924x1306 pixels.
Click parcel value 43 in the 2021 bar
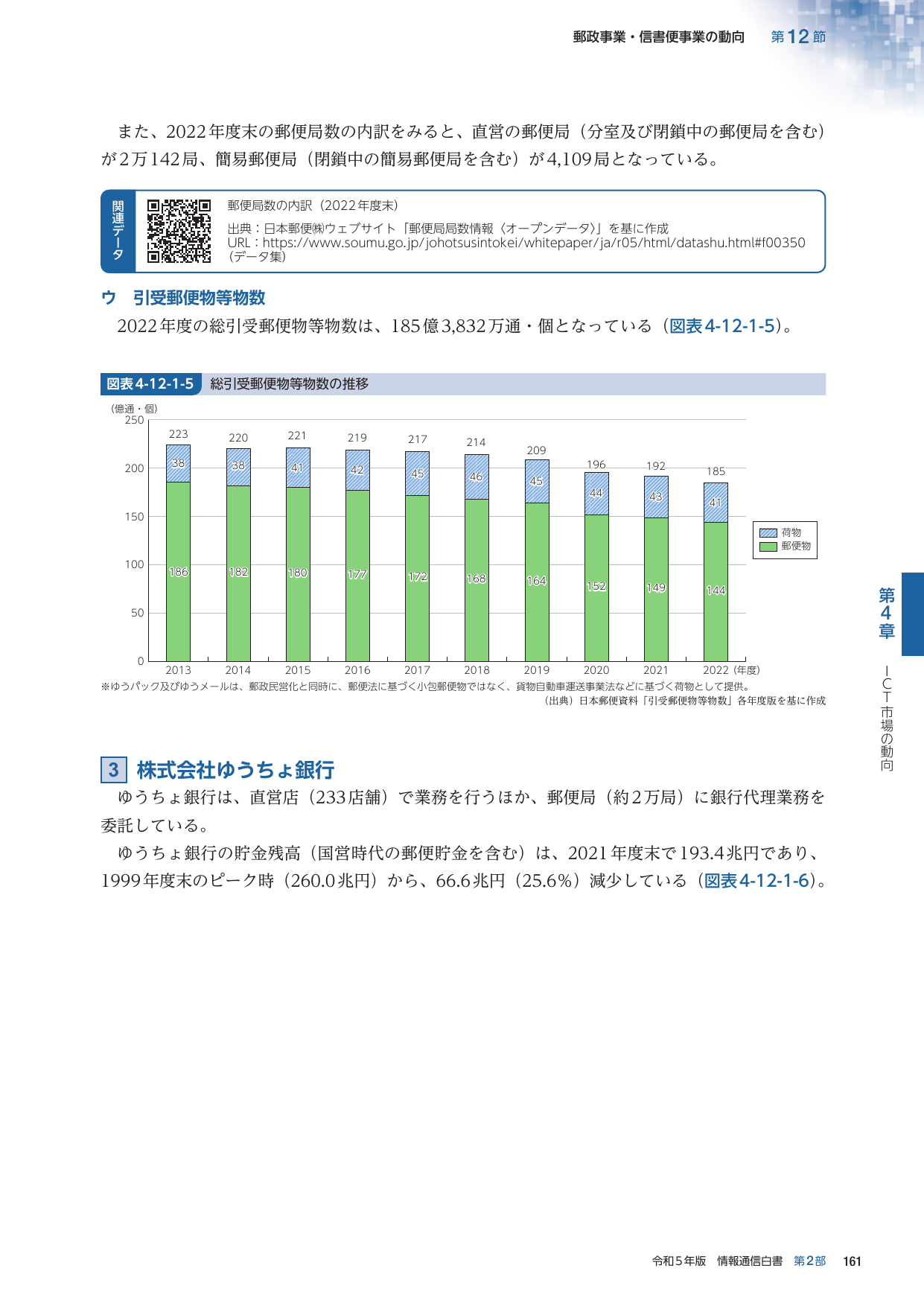click(656, 497)
